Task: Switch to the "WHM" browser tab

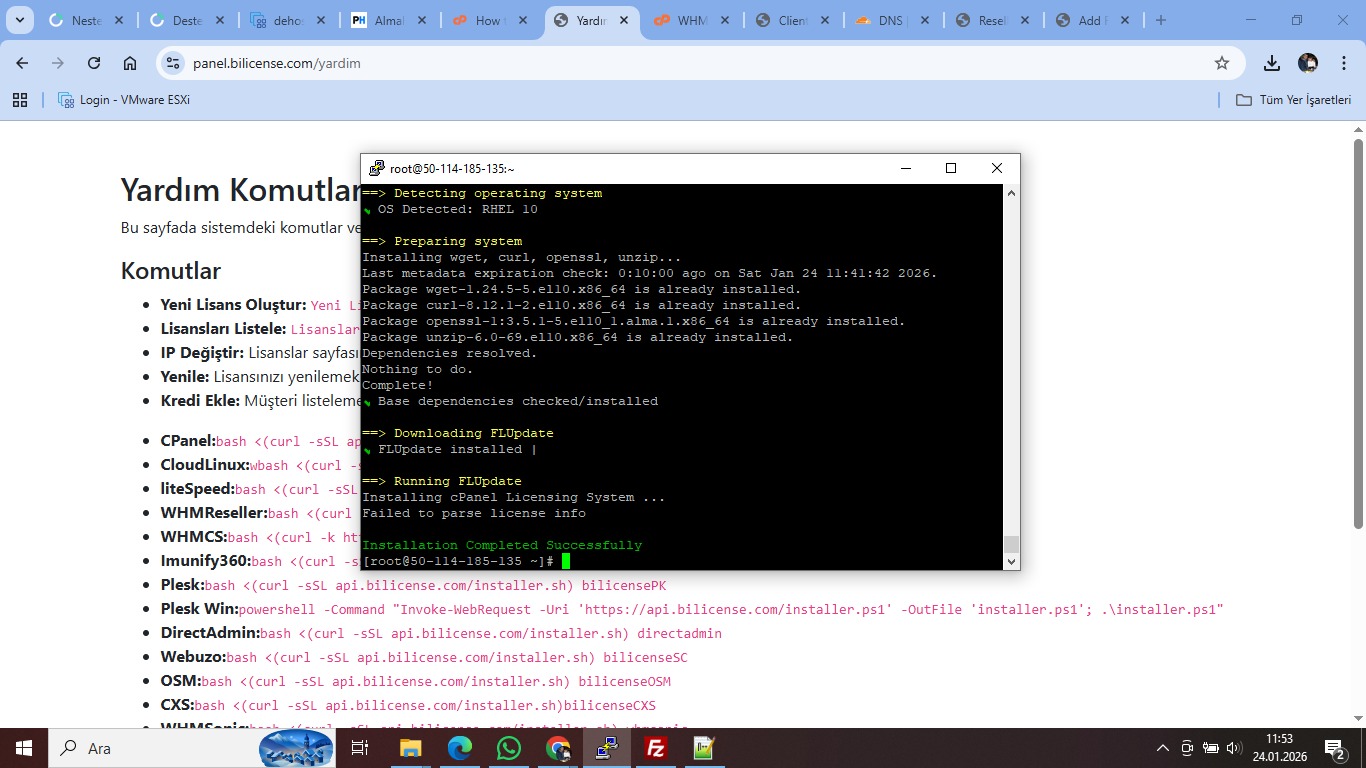Action: [692, 20]
